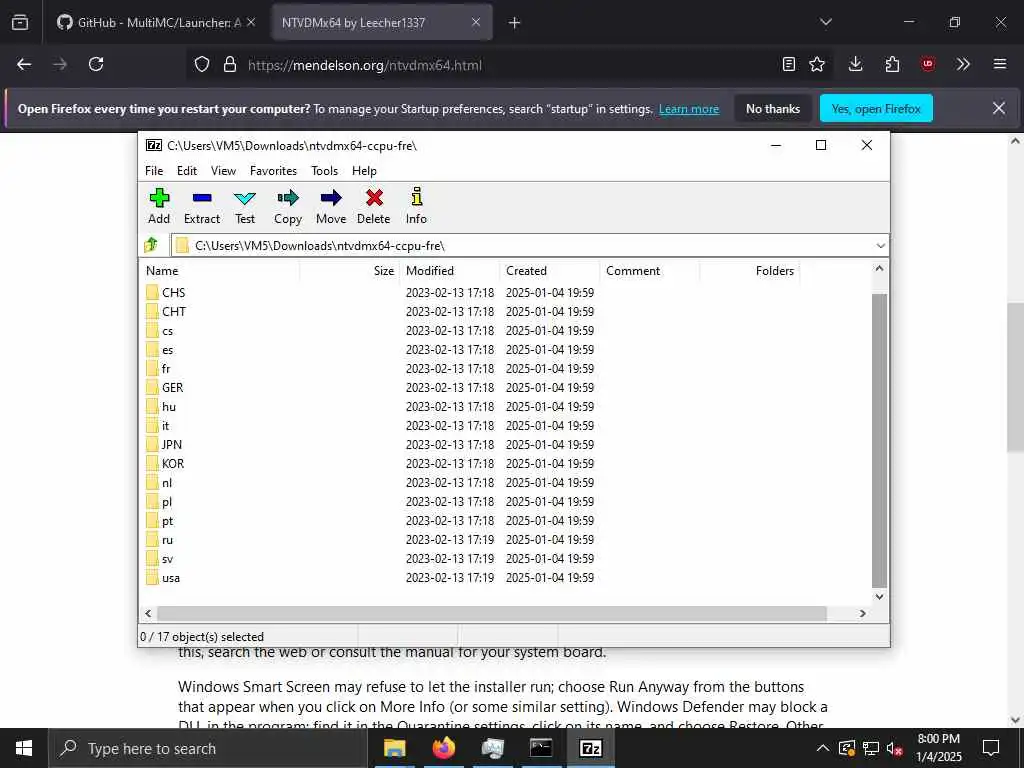Click the Test archive icon
Viewport: 1024px width, 768px height.
(x=245, y=206)
